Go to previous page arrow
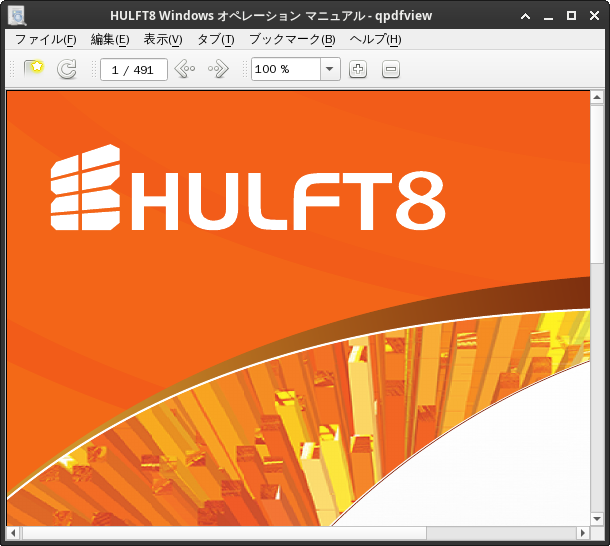Screen dimensions: 610x546 pyautogui.click(x=185, y=69)
